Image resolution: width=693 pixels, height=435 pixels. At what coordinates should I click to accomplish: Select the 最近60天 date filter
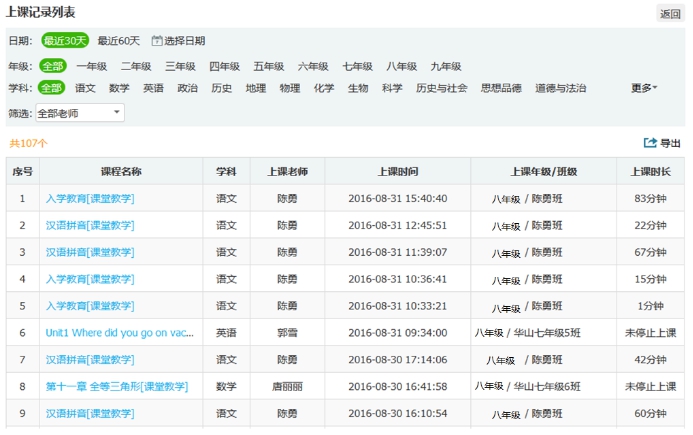click(x=118, y=41)
